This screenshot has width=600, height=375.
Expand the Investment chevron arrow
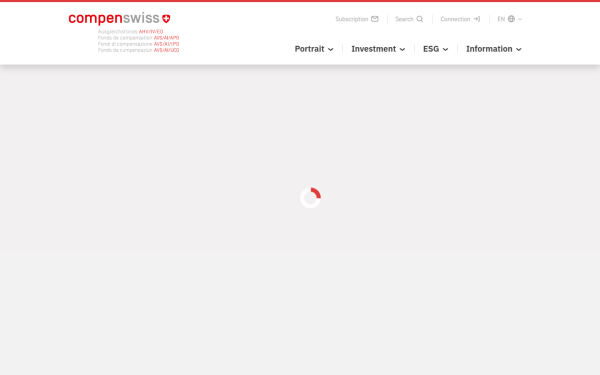coord(402,49)
